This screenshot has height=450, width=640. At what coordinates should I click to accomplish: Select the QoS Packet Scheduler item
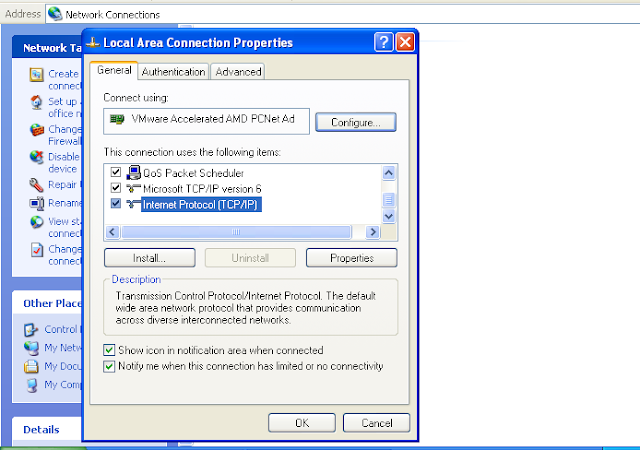tap(193, 173)
